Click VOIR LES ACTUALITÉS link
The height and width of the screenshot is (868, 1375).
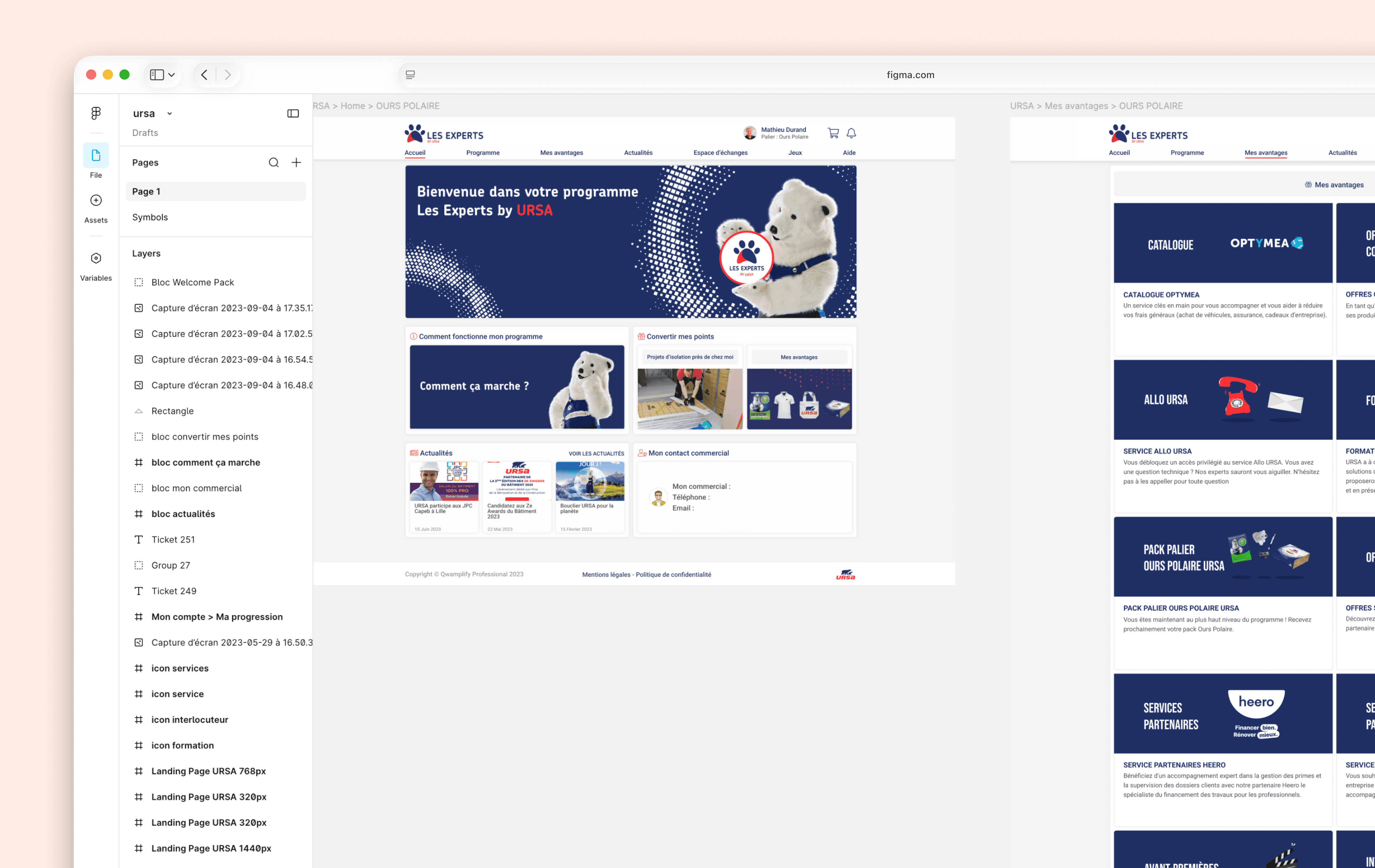point(596,454)
